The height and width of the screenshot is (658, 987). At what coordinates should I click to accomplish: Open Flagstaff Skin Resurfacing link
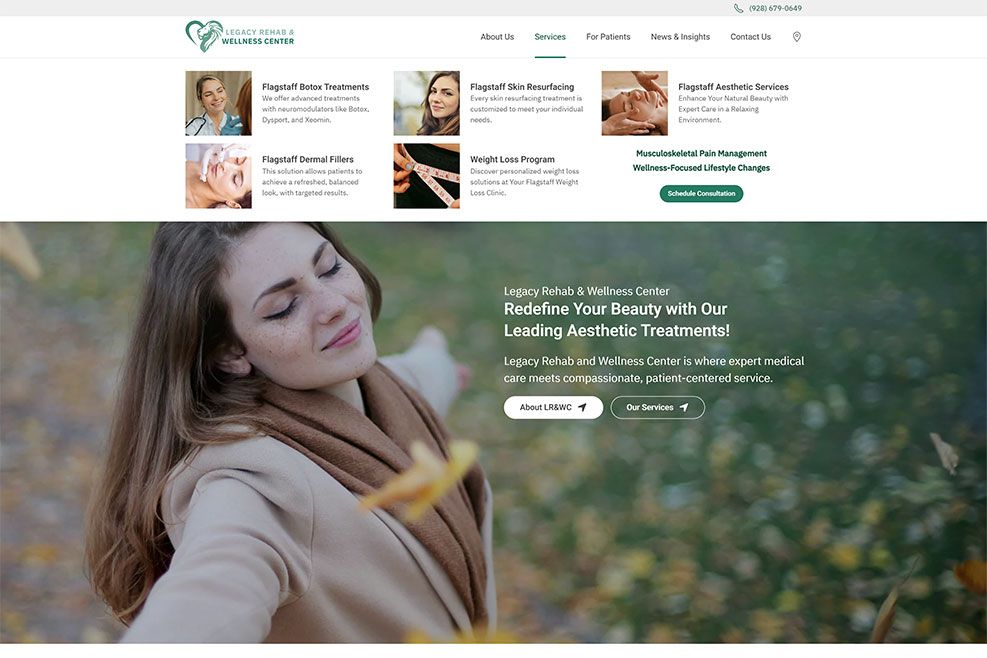click(522, 87)
